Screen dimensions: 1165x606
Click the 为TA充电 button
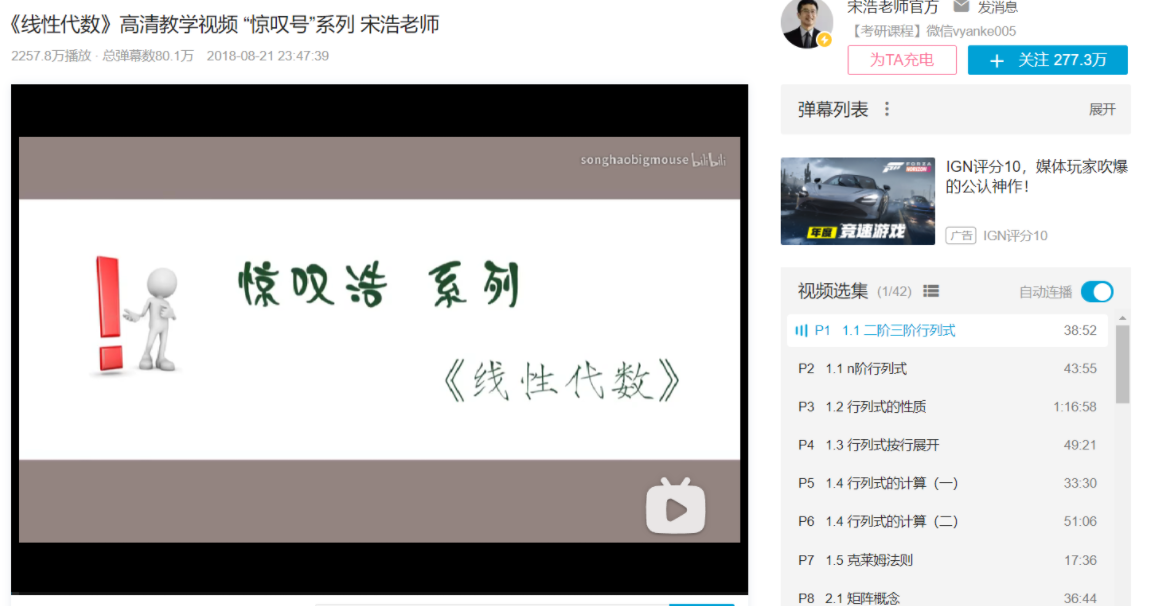coord(902,60)
